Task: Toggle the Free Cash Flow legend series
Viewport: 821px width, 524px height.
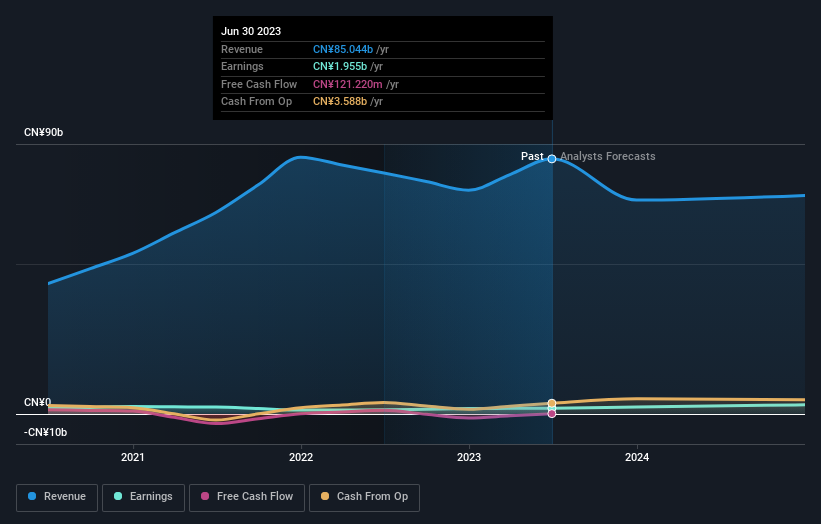Action: [247, 497]
